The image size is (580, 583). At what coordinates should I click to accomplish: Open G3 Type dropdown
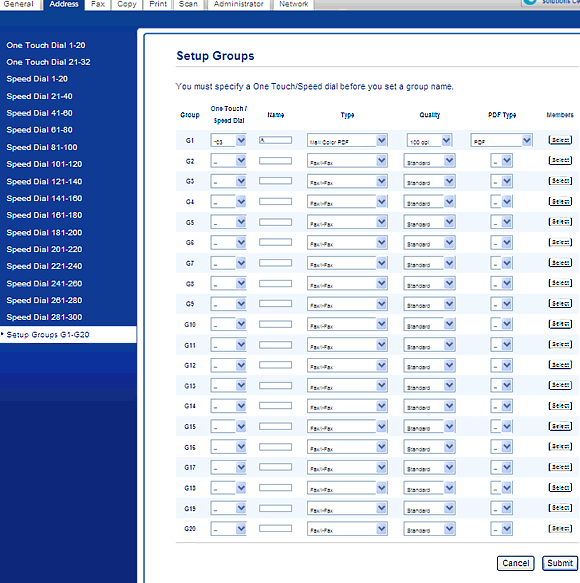coord(347,181)
